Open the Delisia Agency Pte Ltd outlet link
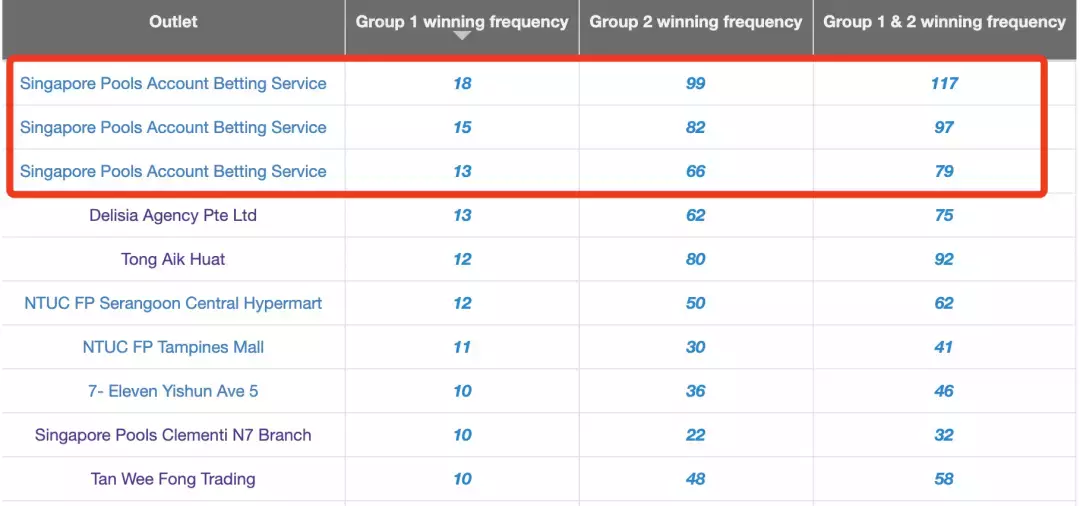1080x506 pixels. coord(173,215)
